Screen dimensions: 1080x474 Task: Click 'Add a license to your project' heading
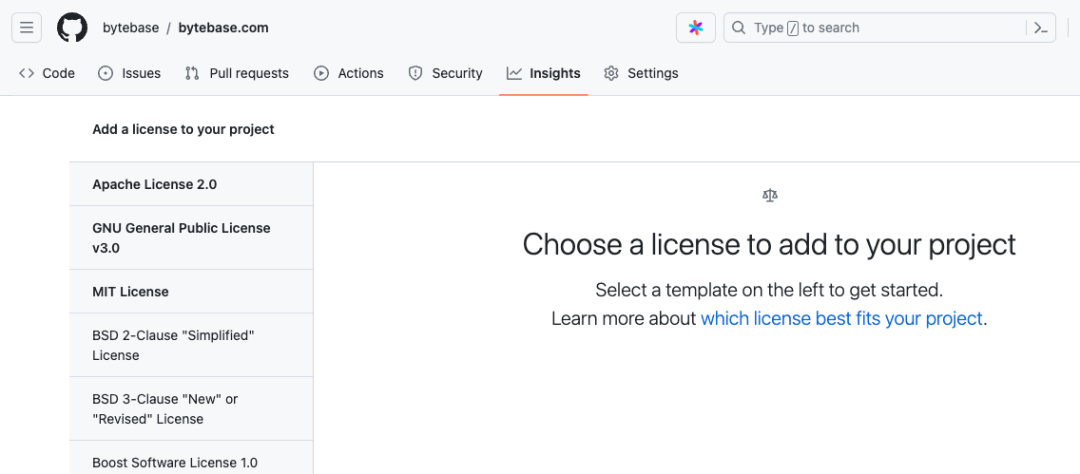click(x=183, y=130)
